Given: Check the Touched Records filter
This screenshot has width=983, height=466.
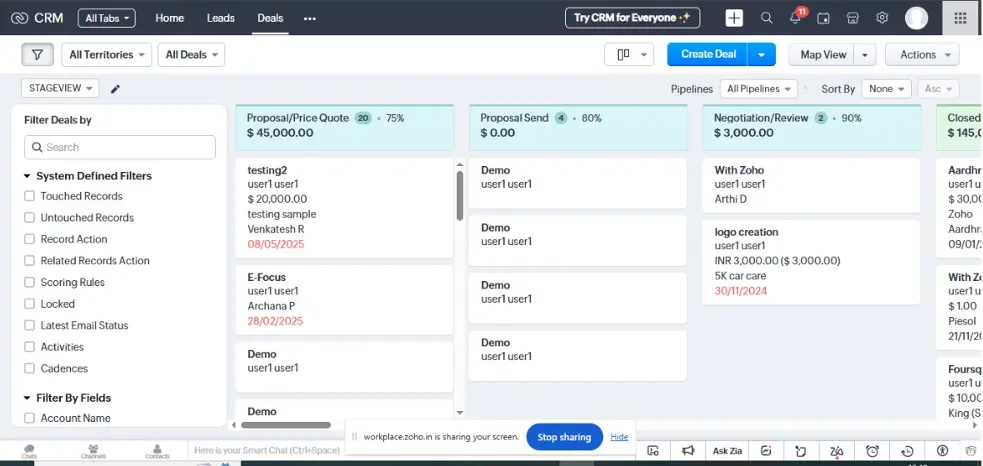Looking at the screenshot, I should [x=29, y=197].
